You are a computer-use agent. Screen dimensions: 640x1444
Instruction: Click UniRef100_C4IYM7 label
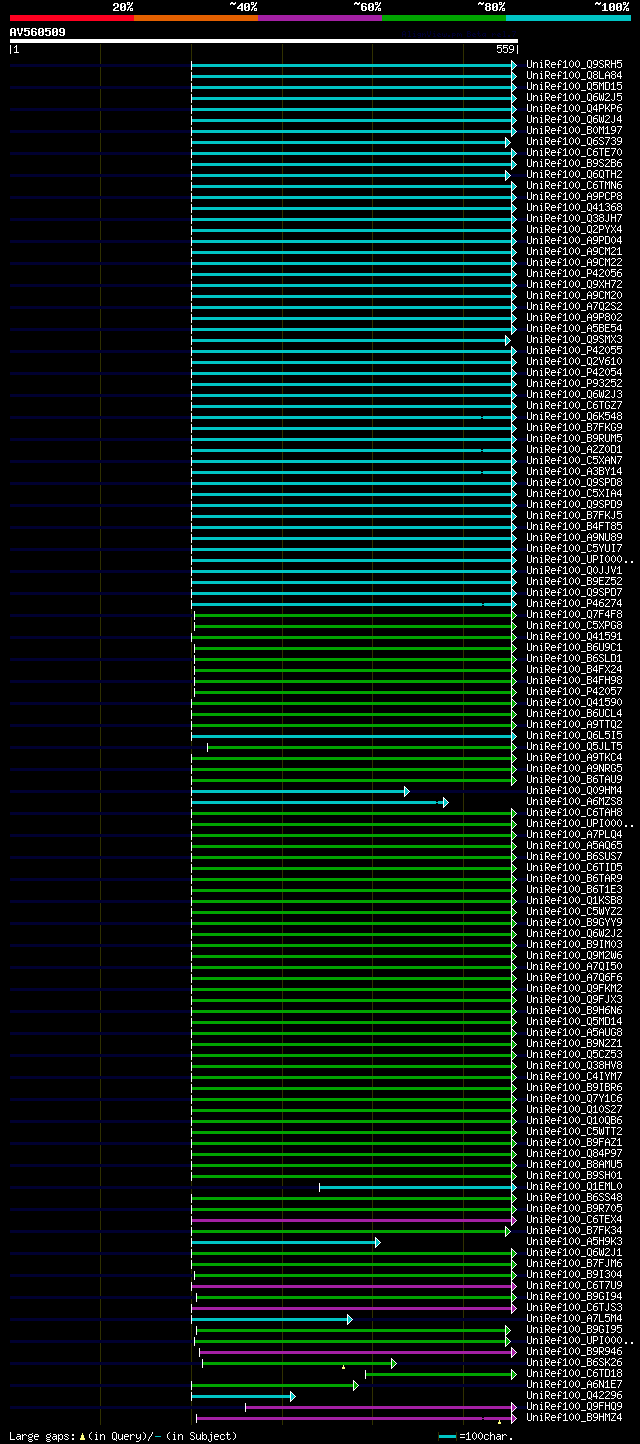tap(574, 1076)
